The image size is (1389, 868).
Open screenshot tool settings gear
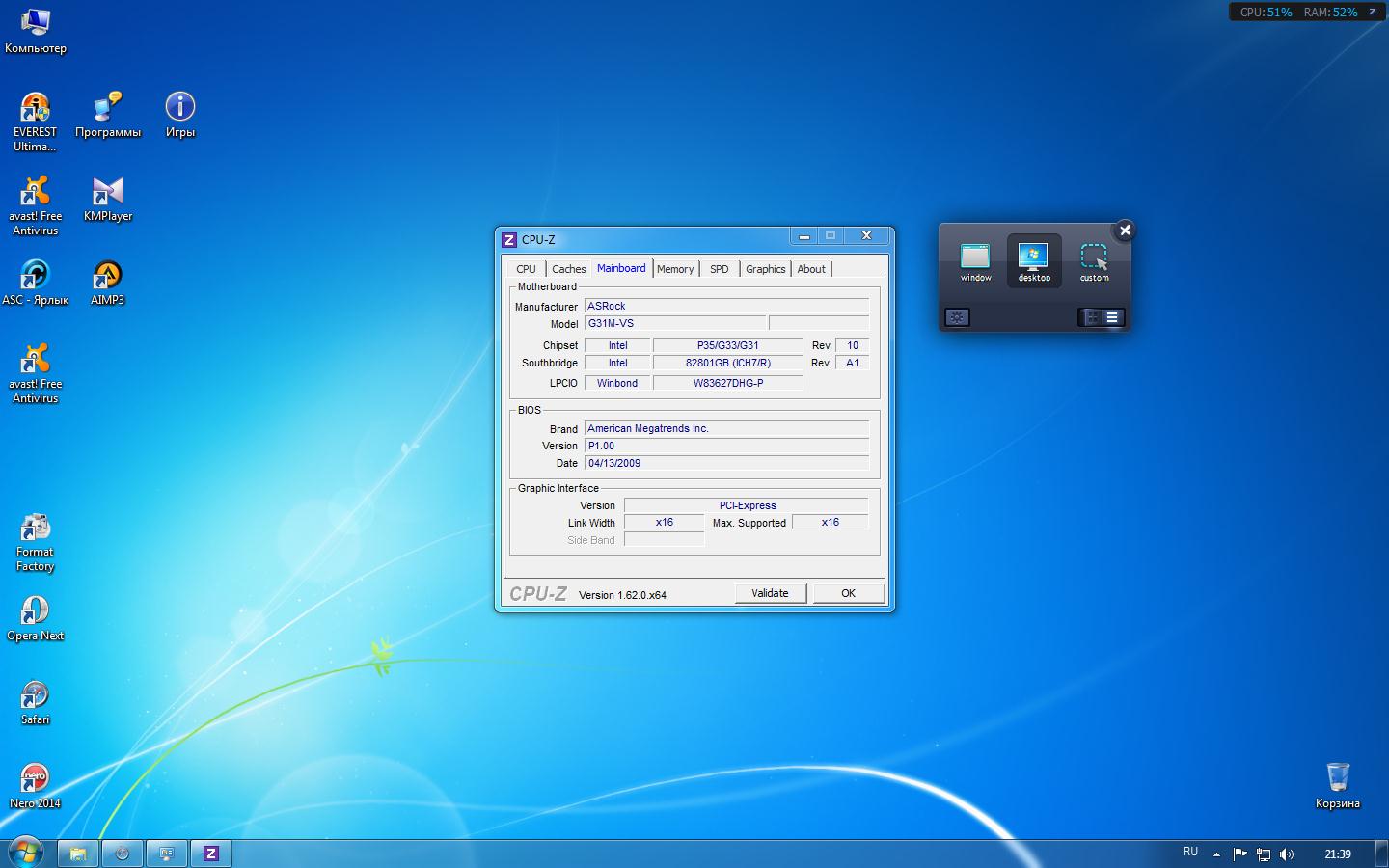957,317
